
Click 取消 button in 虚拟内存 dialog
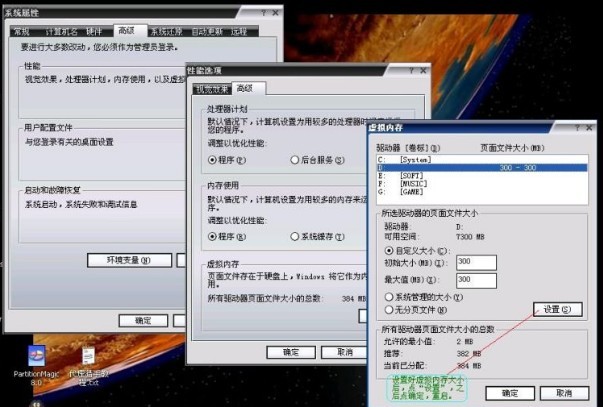click(x=565, y=393)
